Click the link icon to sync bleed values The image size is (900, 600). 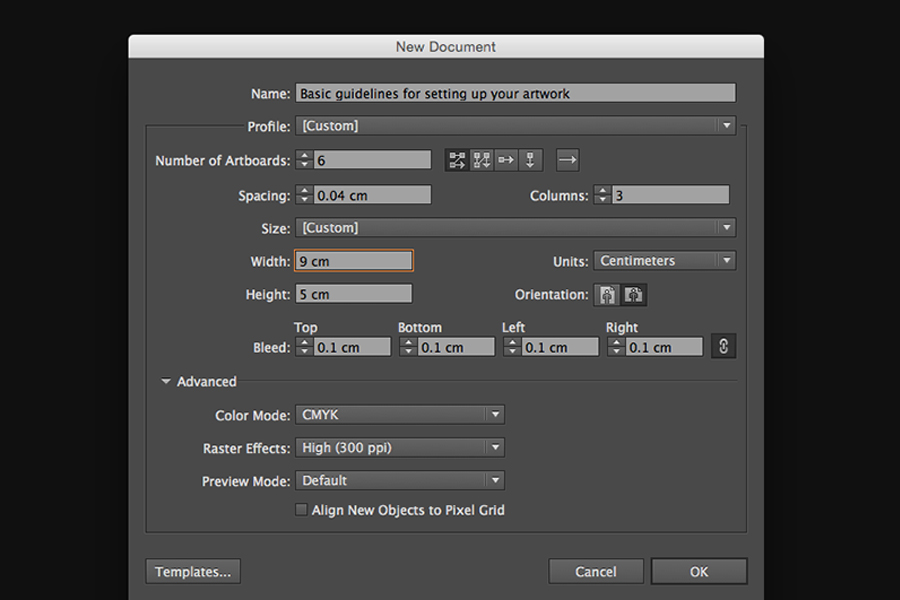click(x=723, y=346)
